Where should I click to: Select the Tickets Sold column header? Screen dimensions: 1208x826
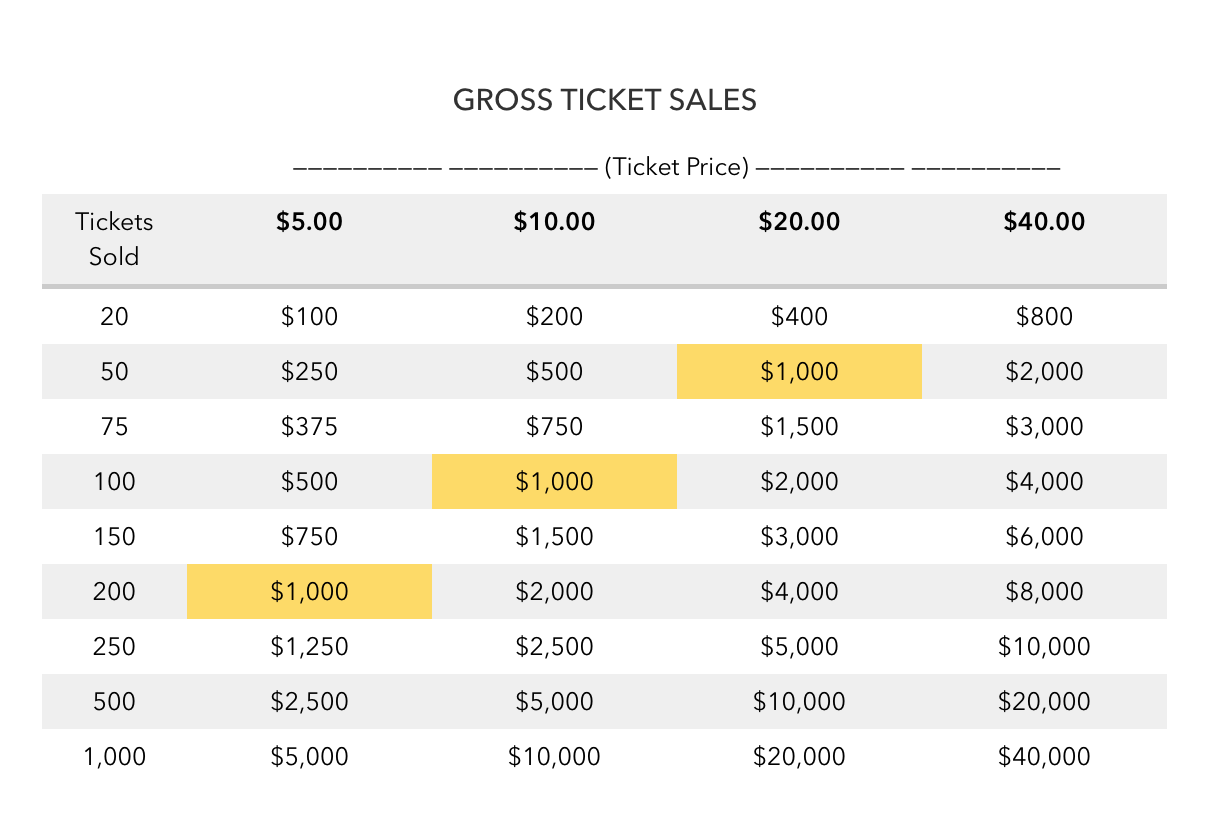tap(114, 239)
